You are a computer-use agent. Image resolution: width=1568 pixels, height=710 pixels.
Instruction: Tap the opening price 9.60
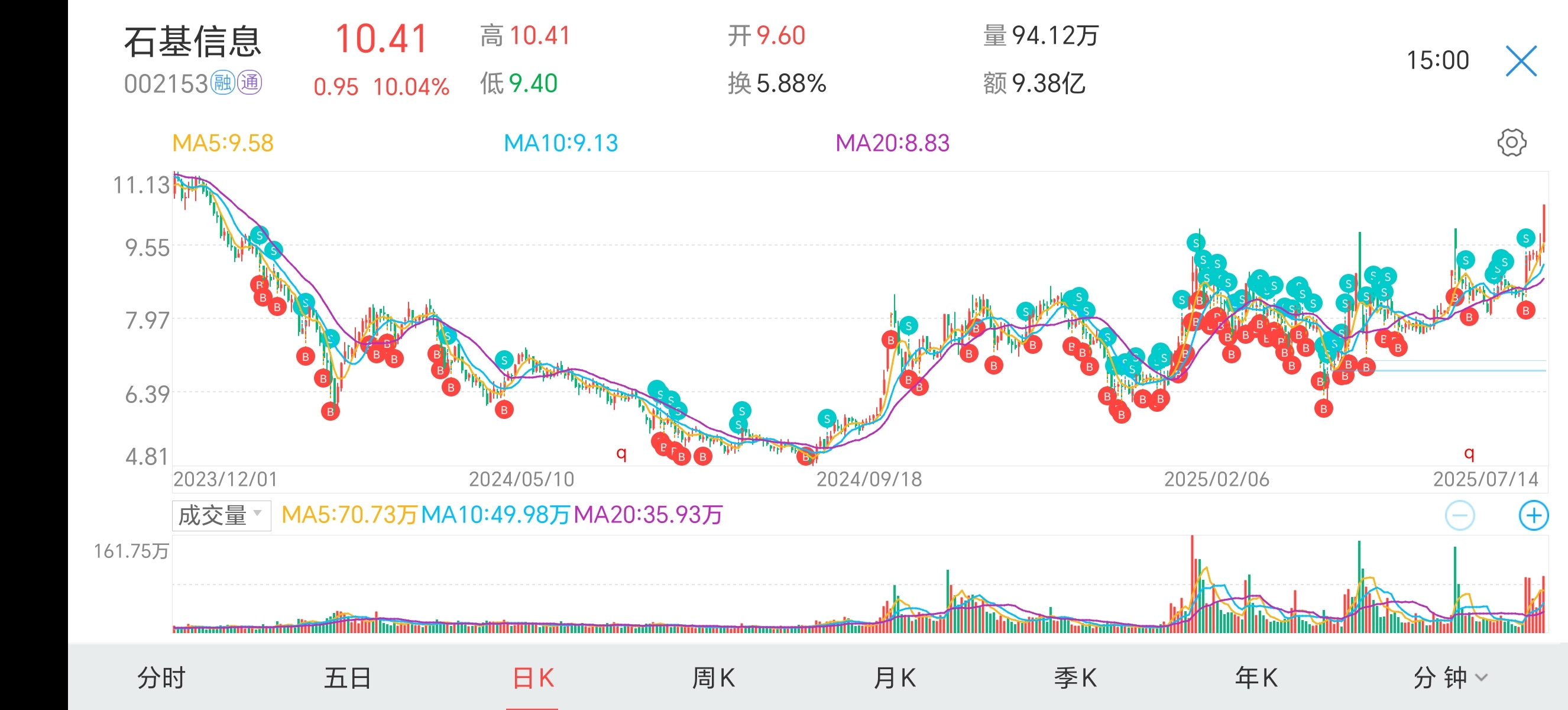[x=780, y=35]
